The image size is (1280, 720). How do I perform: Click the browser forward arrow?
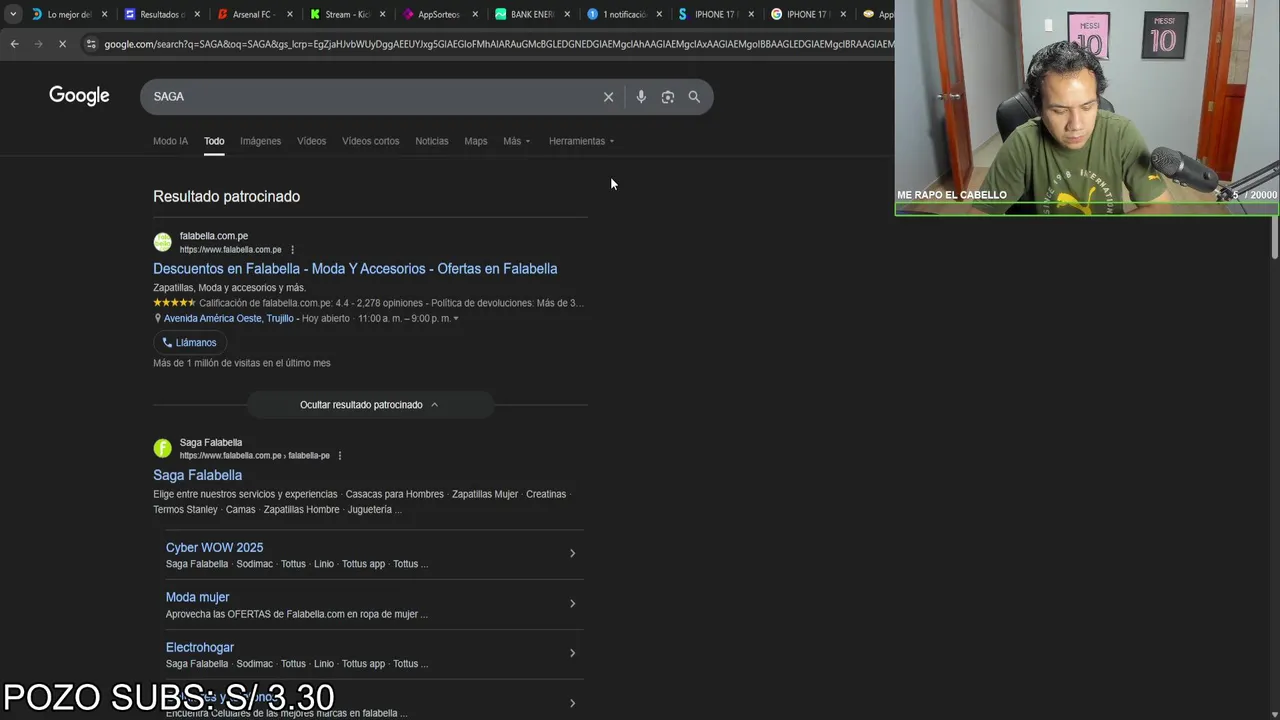(x=38, y=44)
